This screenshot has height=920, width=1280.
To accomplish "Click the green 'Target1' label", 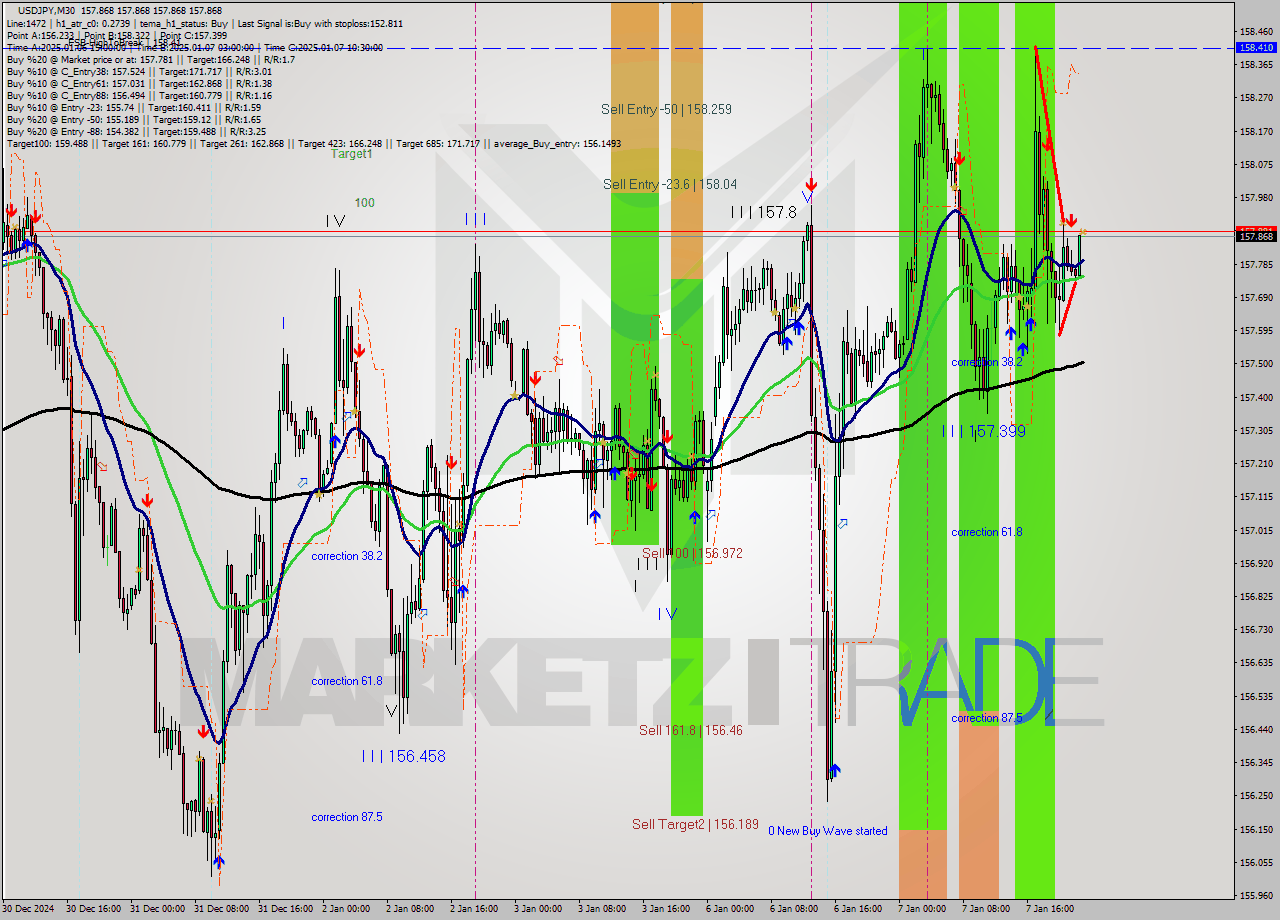I will click(x=352, y=154).
